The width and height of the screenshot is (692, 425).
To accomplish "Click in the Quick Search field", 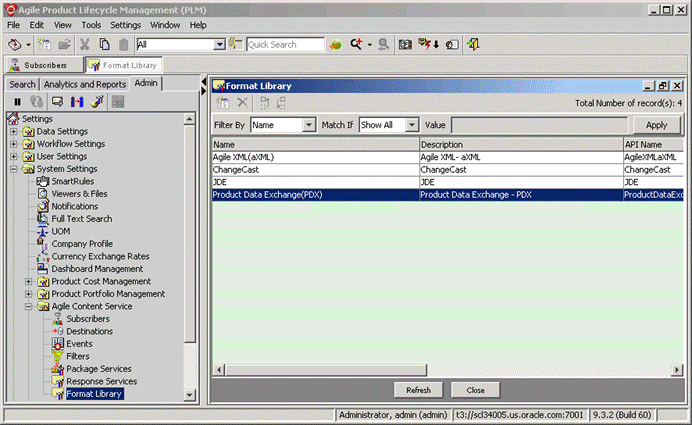I will pyautogui.click(x=285, y=44).
